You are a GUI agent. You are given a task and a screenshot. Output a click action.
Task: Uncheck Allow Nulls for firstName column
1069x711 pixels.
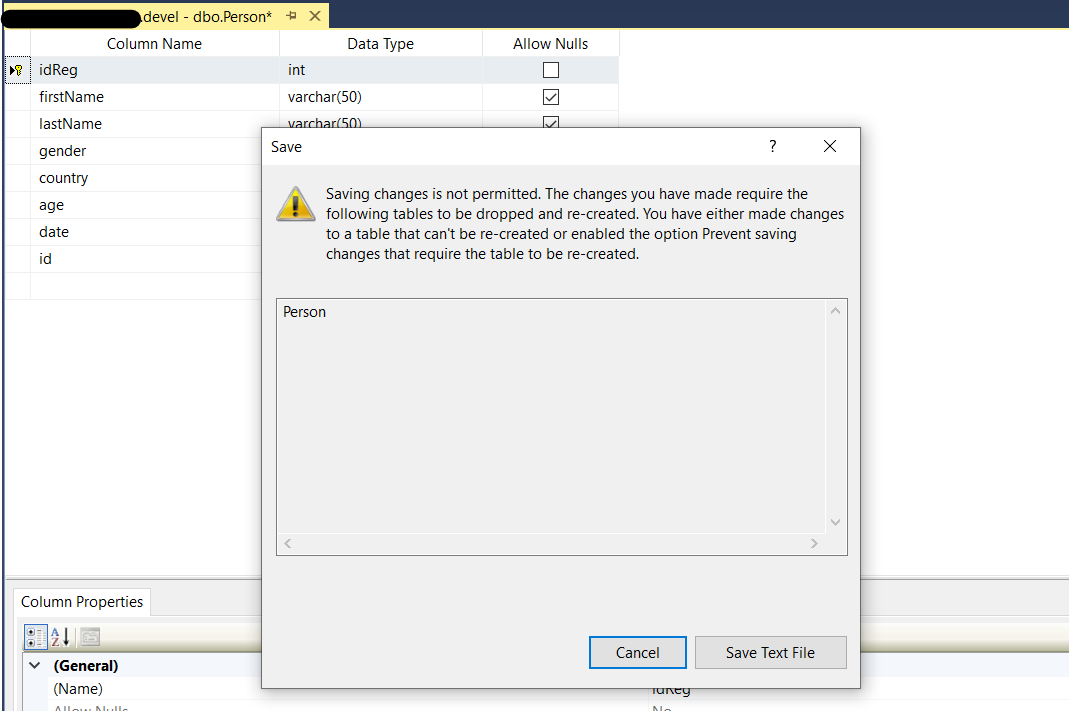coord(550,97)
